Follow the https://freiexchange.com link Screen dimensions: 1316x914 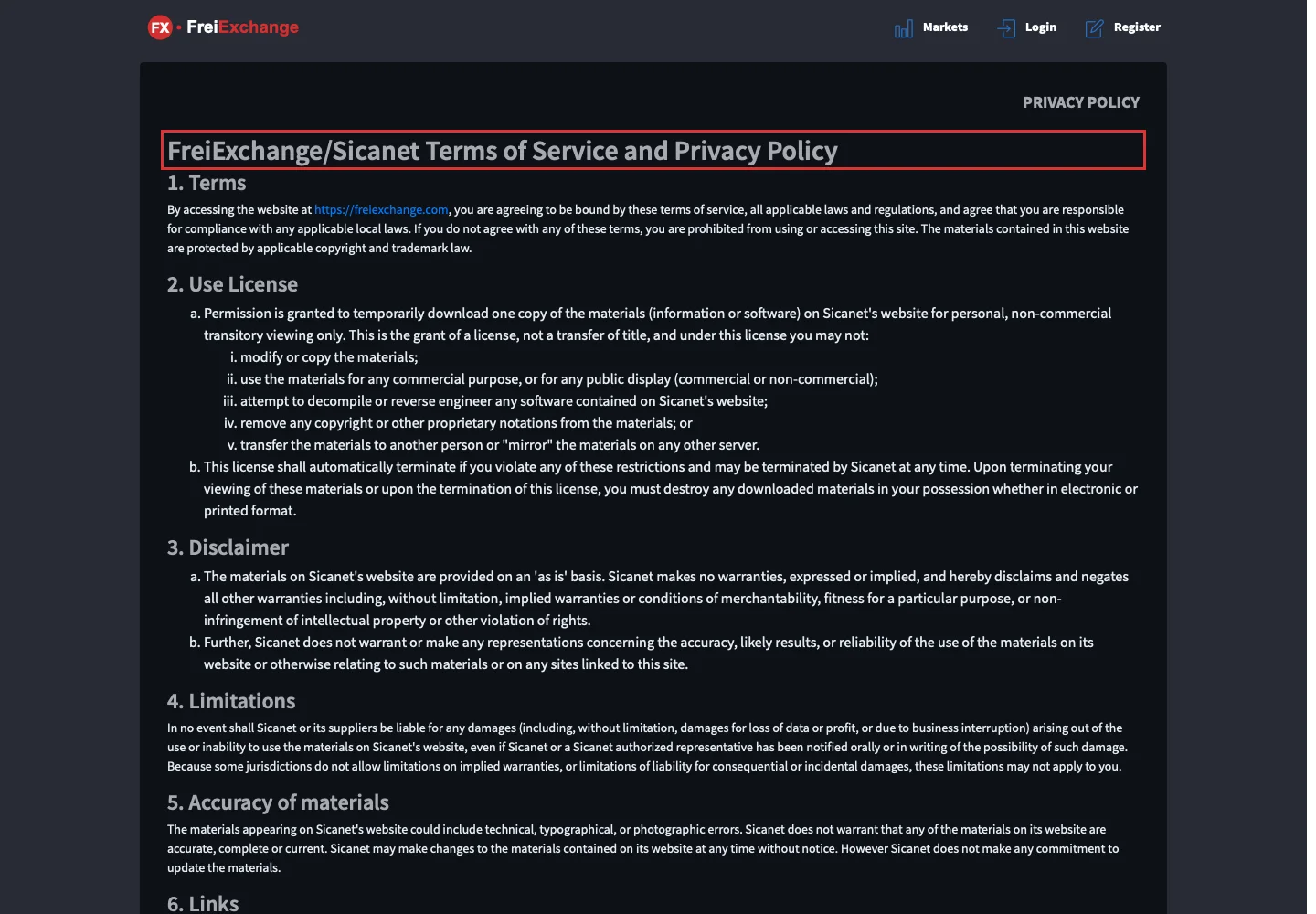381,209
